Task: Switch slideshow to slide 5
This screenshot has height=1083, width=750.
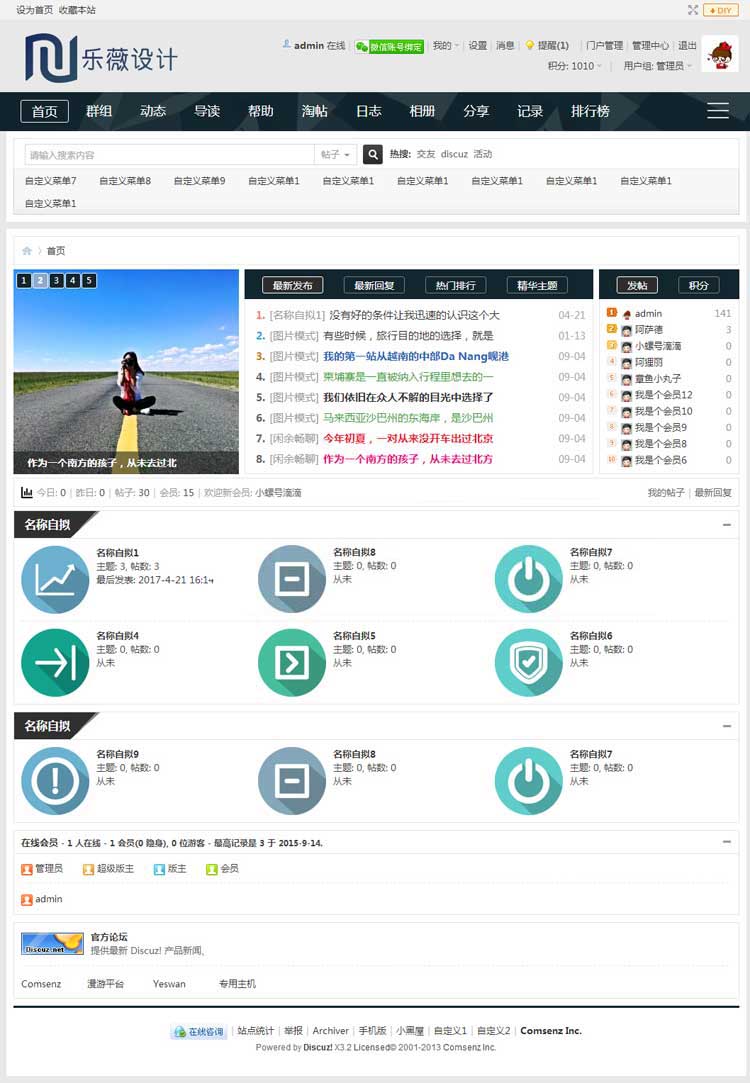Action: (x=89, y=280)
